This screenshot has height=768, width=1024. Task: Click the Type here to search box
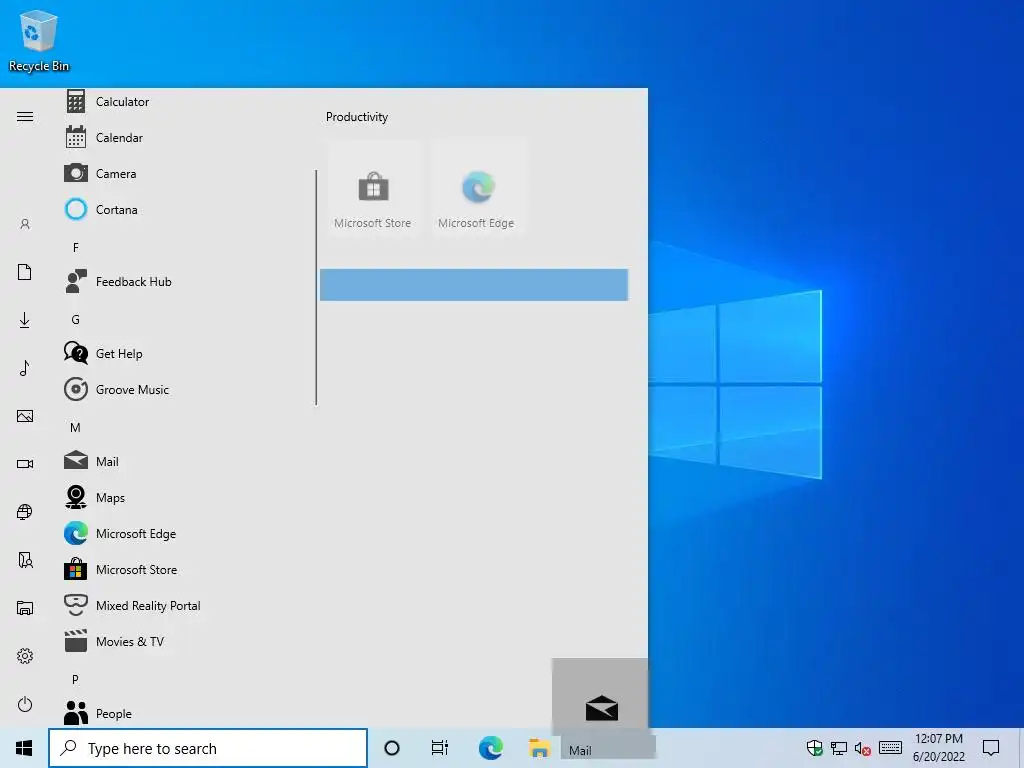[x=208, y=748]
